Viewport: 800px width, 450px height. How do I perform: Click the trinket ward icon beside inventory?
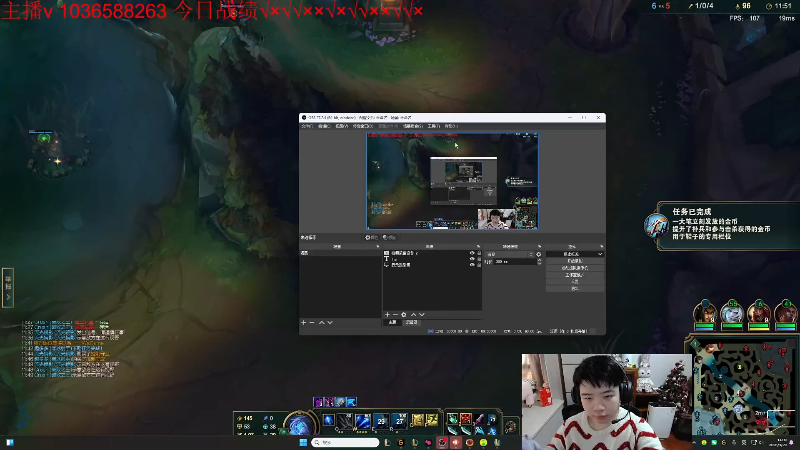pyautogui.click(x=511, y=427)
